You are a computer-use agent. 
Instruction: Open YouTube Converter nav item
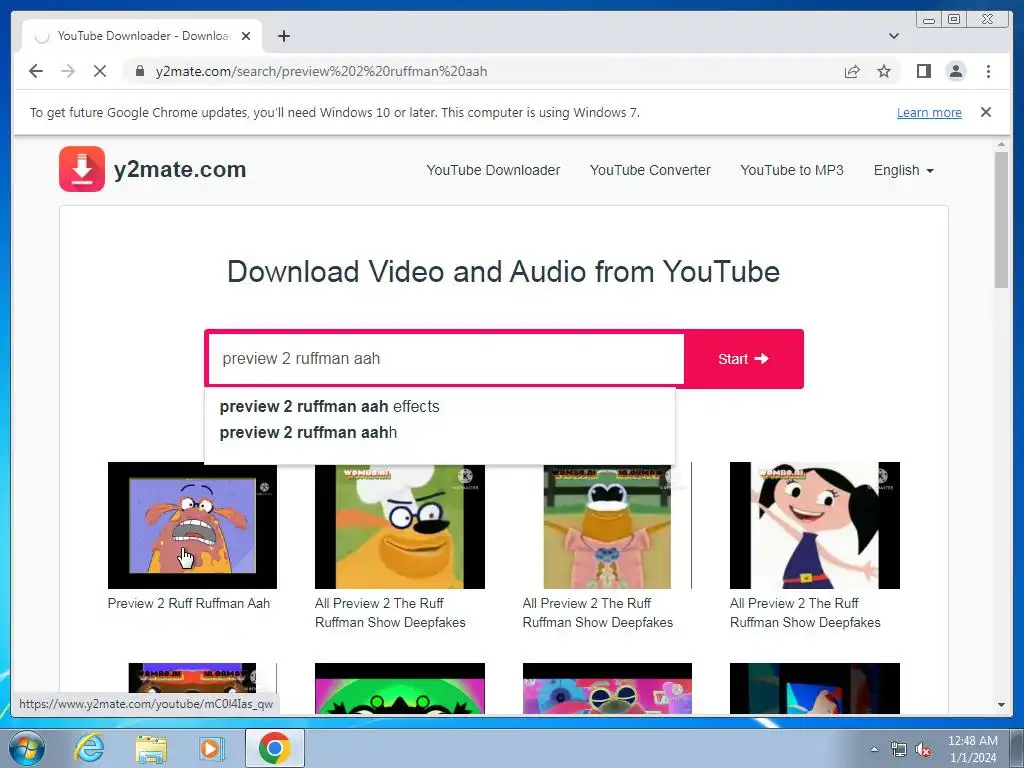tap(650, 170)
